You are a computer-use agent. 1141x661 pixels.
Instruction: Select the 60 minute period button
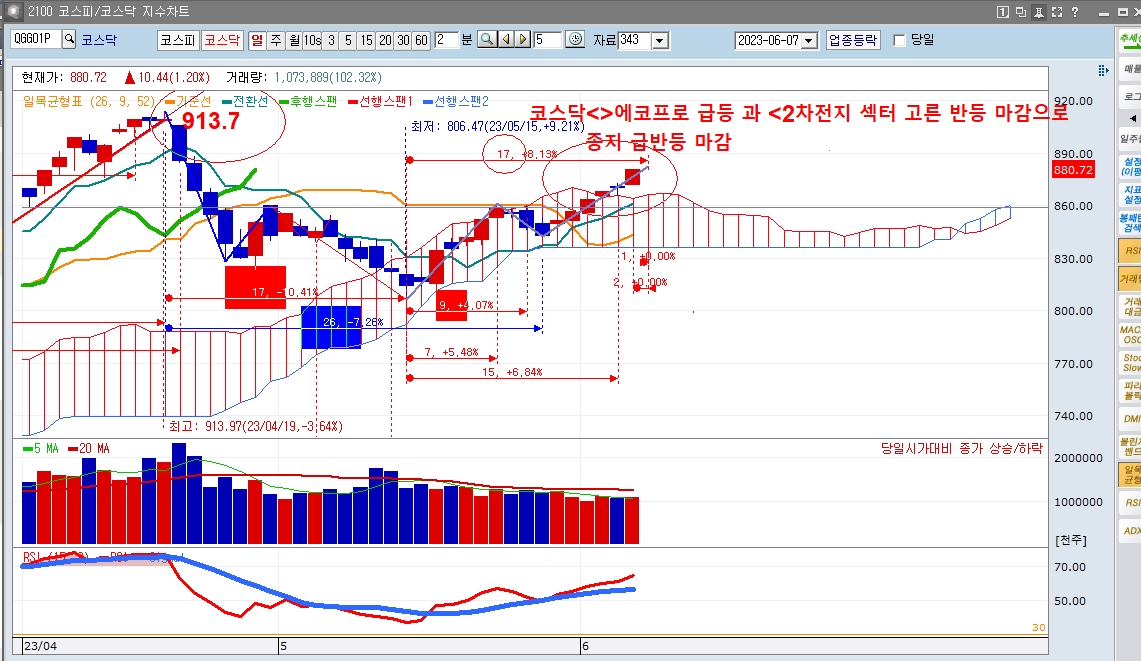(x=421, y=40)
